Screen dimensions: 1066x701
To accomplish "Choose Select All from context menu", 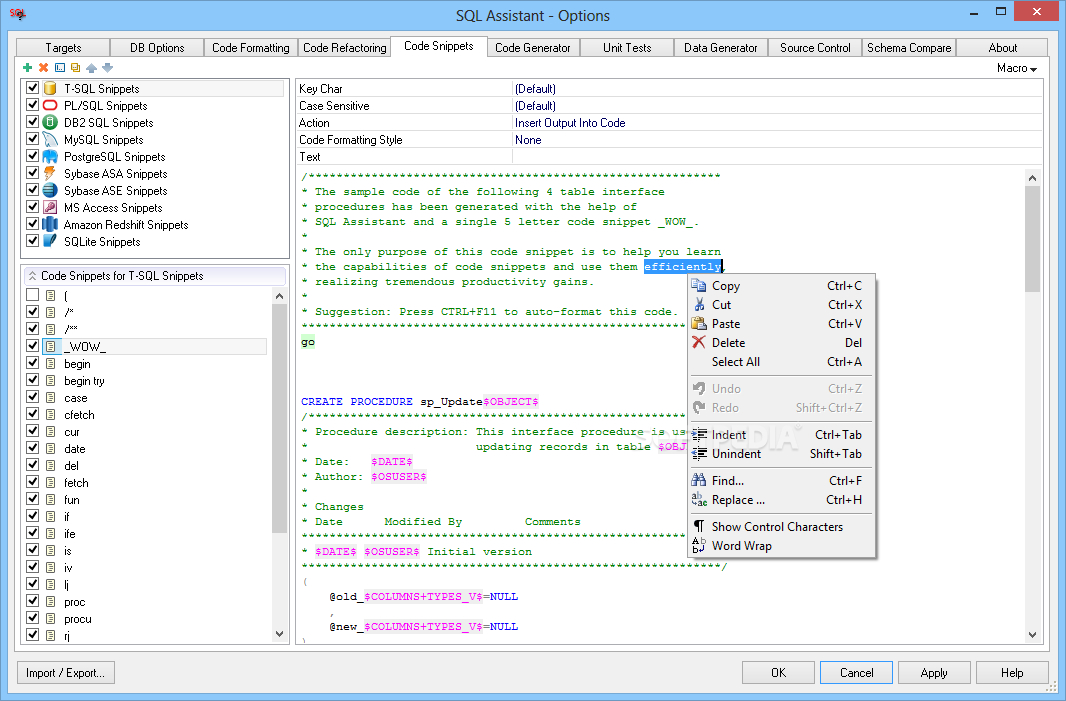I will 781,362.
